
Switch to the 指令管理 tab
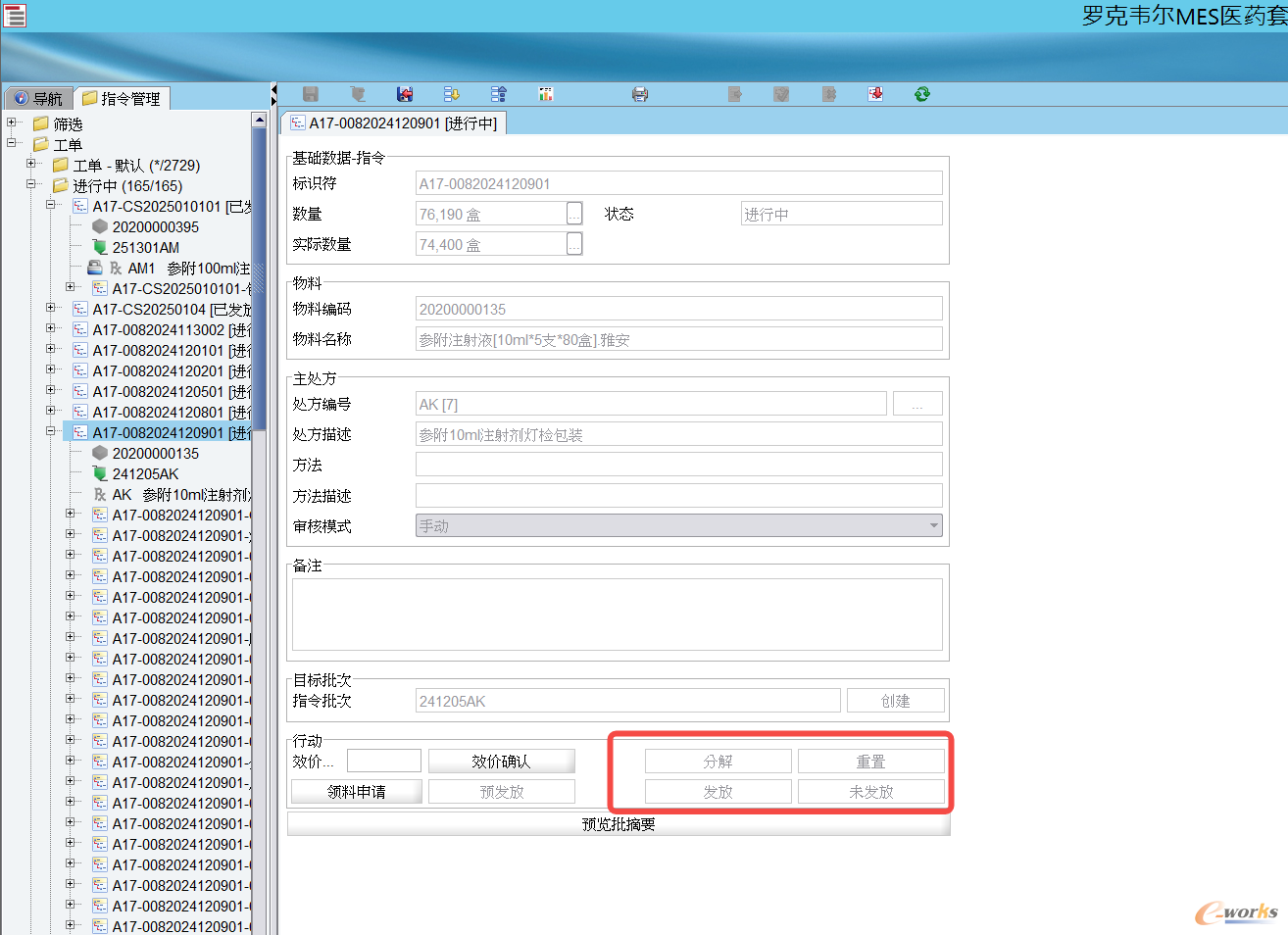pyautogui.click(x=122, y=98)
